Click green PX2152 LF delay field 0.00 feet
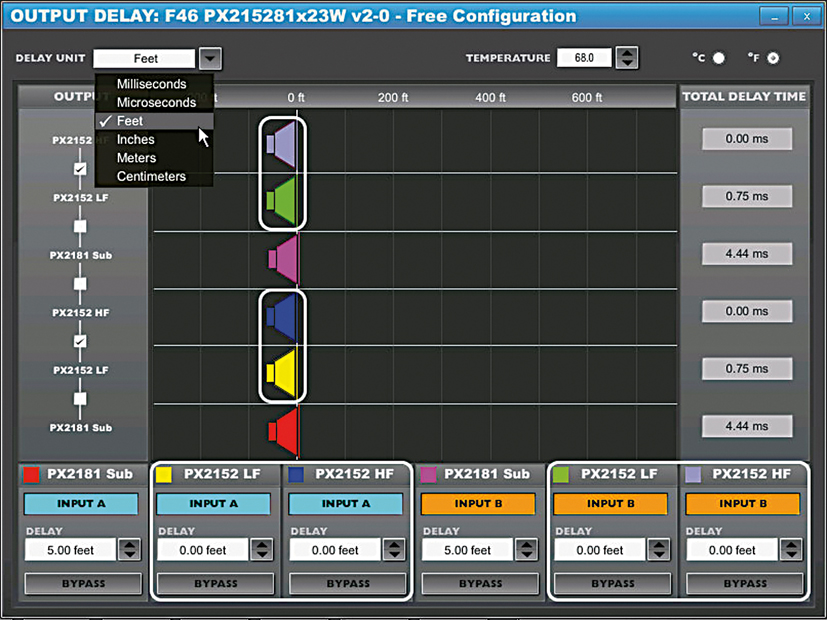 [600, 550]
